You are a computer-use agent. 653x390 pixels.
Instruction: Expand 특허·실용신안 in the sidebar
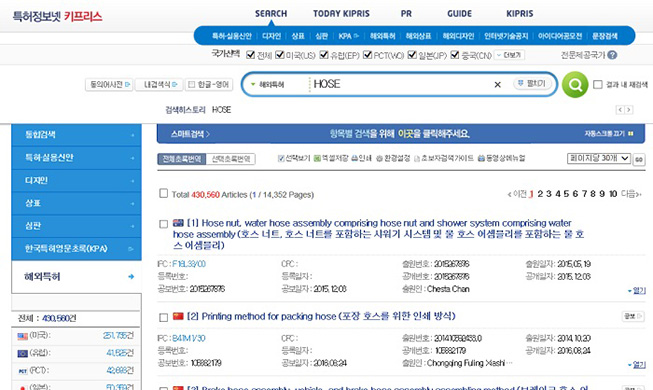click(77, 158)
